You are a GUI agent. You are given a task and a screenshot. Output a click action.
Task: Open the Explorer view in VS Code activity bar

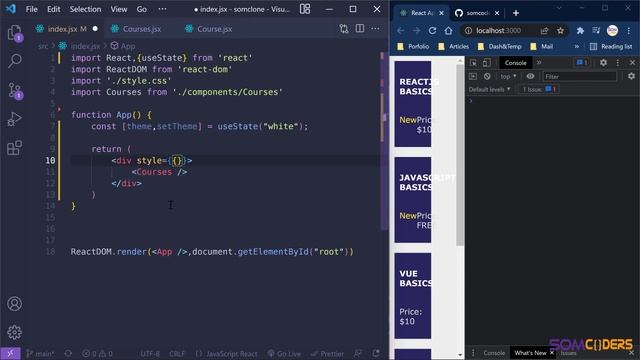[15, 33]
